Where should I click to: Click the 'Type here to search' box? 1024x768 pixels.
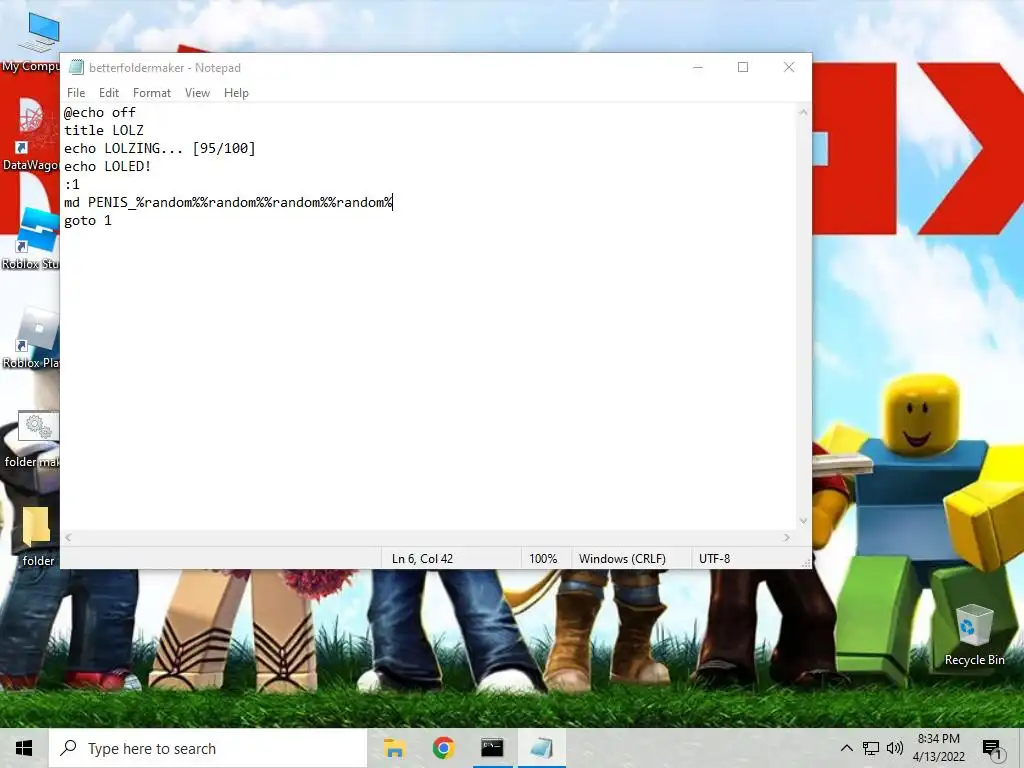click(x=208, y=748)
